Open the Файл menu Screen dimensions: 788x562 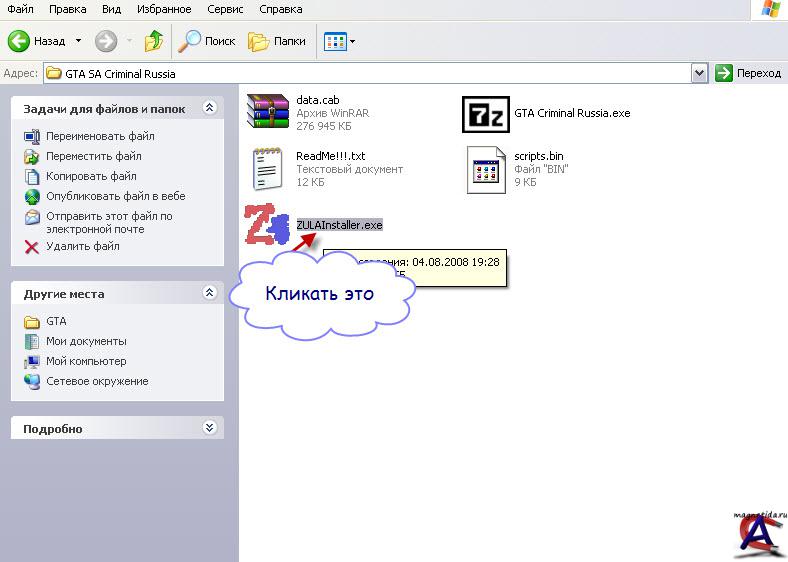(x=20, y=9)
